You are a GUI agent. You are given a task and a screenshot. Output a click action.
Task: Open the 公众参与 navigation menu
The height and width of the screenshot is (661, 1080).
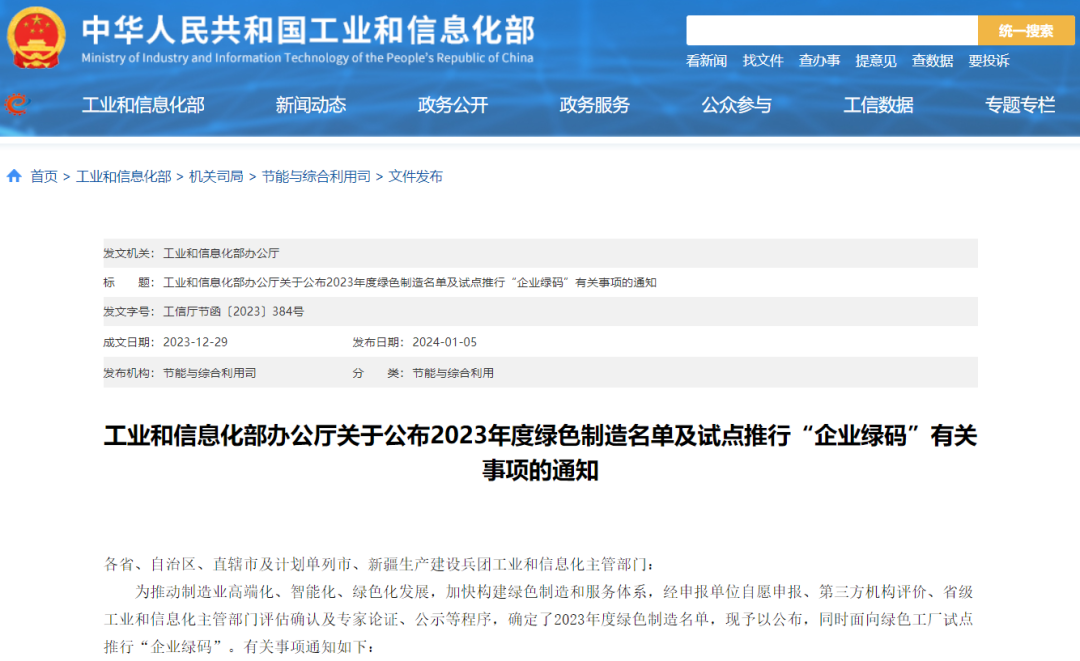coord(736,105)
